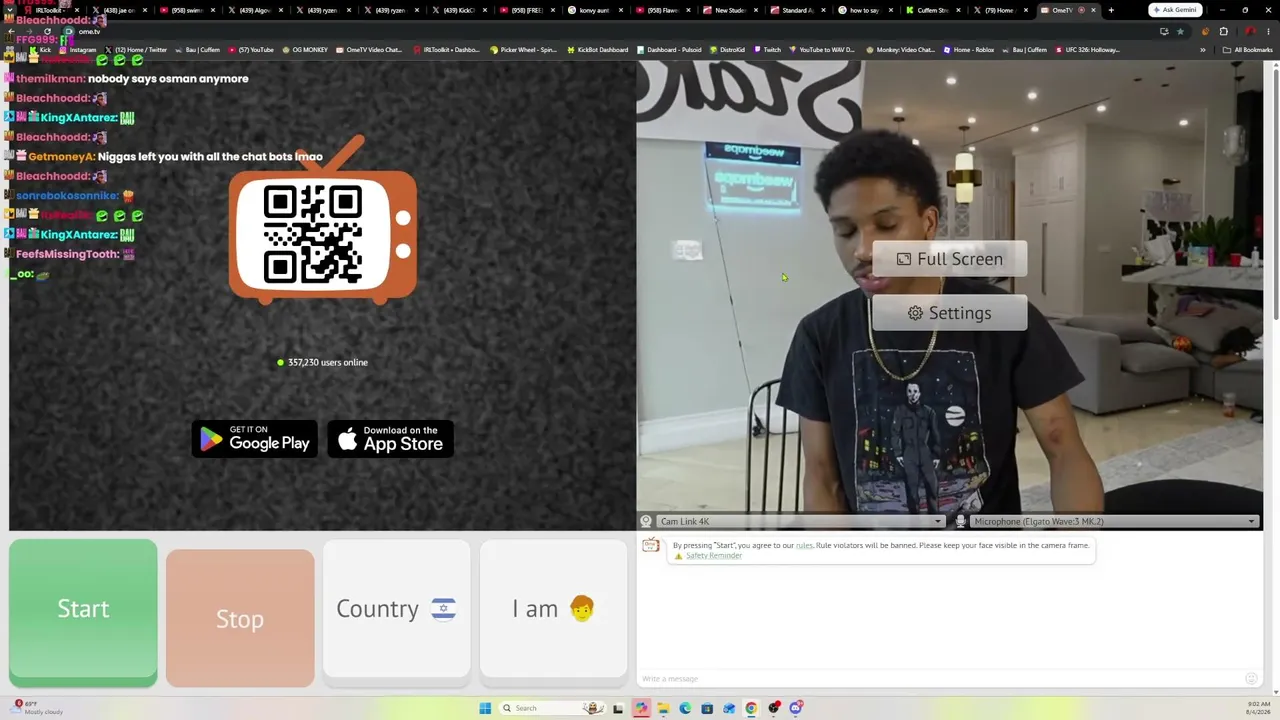Image resolution: width=1280 pixels, height=720 pixels.
Task: Open the Picker Wheel bookmark
Action: pos(523,50)
